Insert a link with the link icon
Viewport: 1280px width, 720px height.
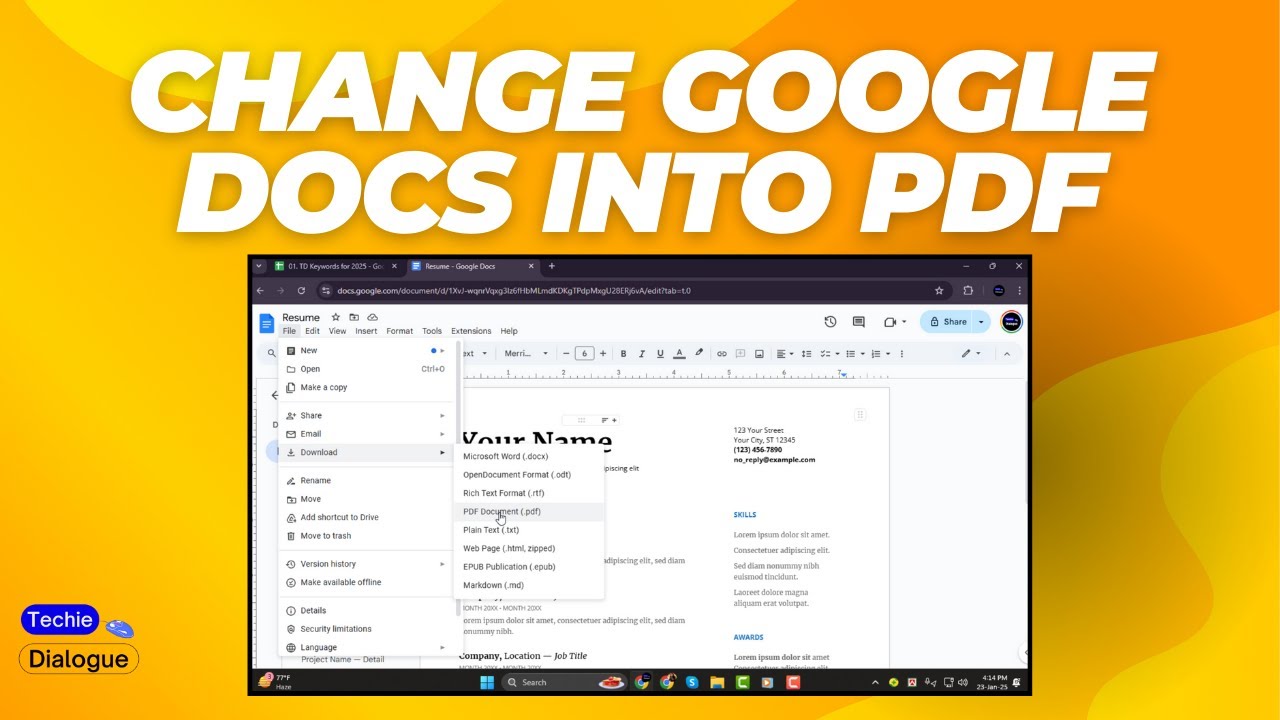pyautogui.click(x=722, y=353)
